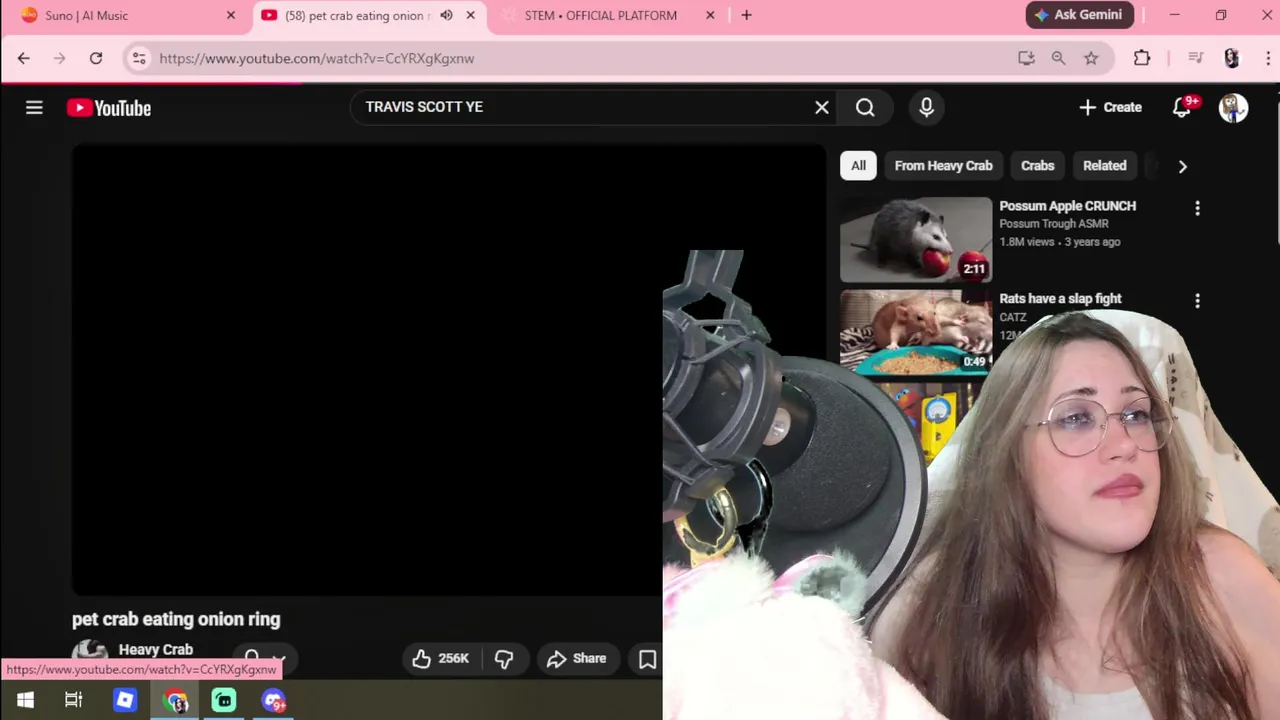Switch to the STEM Official Platform tab
The image size is (1280, 720).
600,15
